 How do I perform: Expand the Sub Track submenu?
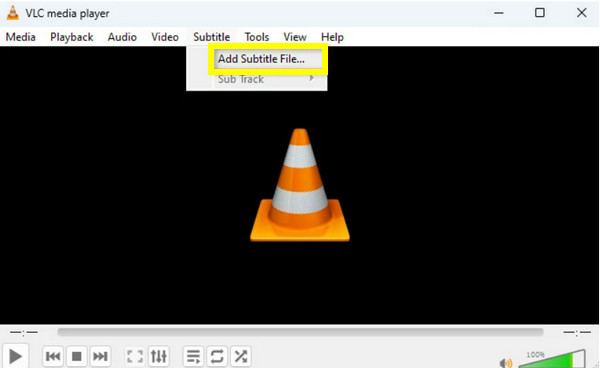tap(268, 79)
